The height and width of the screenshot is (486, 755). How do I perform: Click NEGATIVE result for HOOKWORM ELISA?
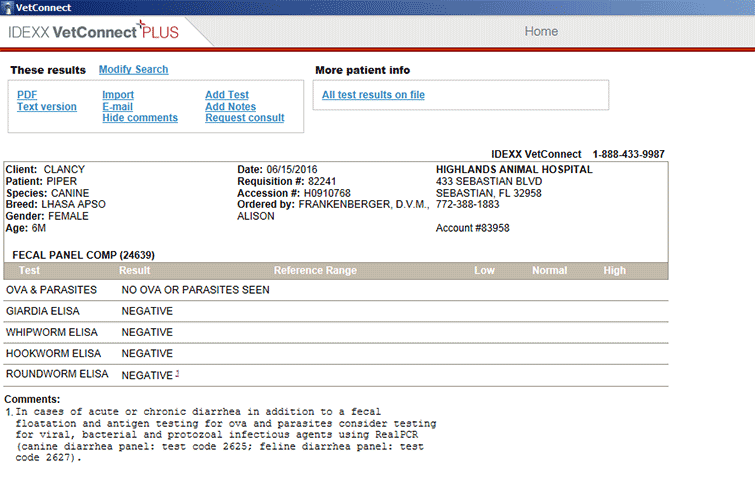[147, 354]
